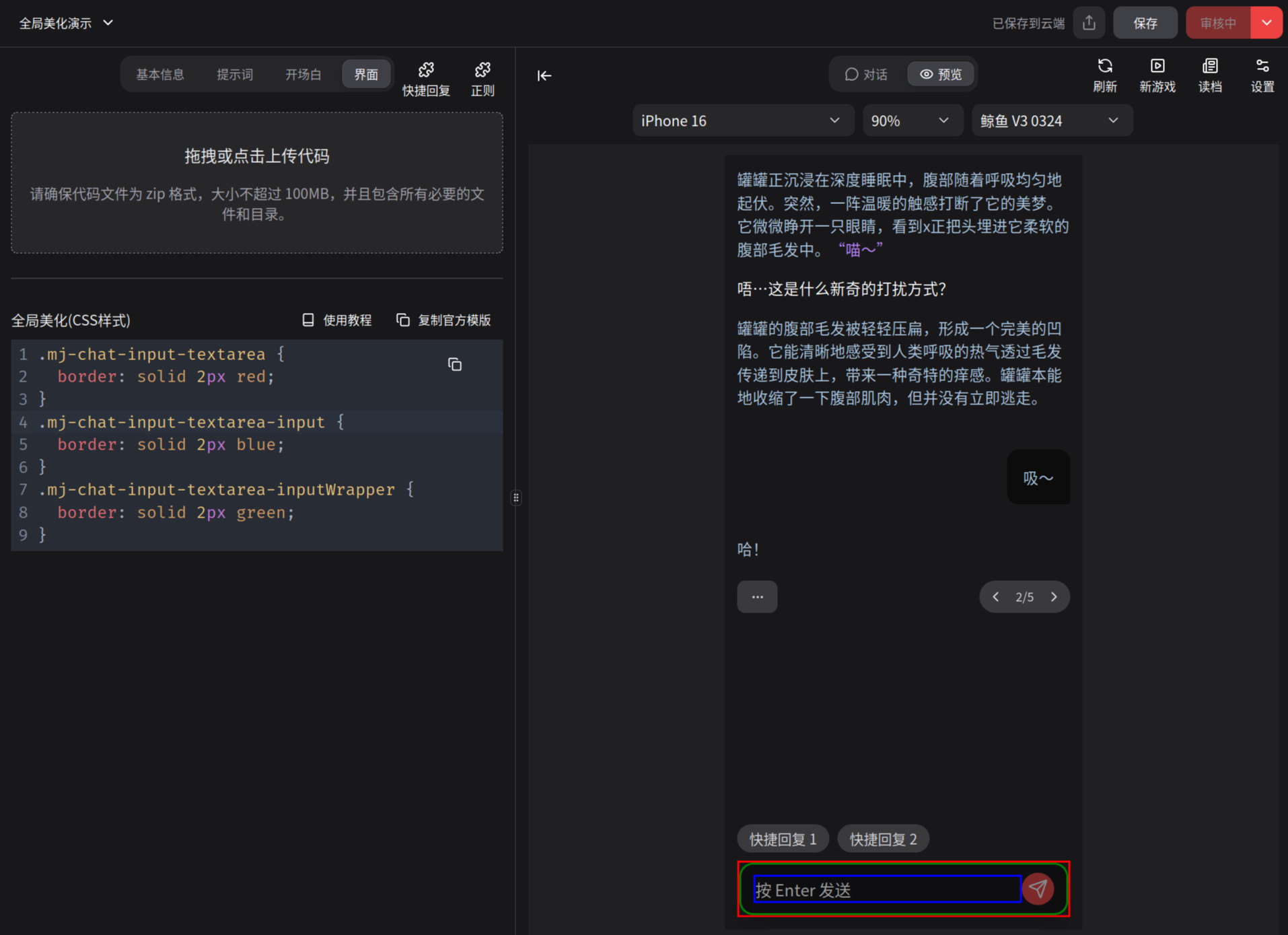Click the 保存 save button
Viewport: 1288px width, 935px height.
(x=1145, y=23)
